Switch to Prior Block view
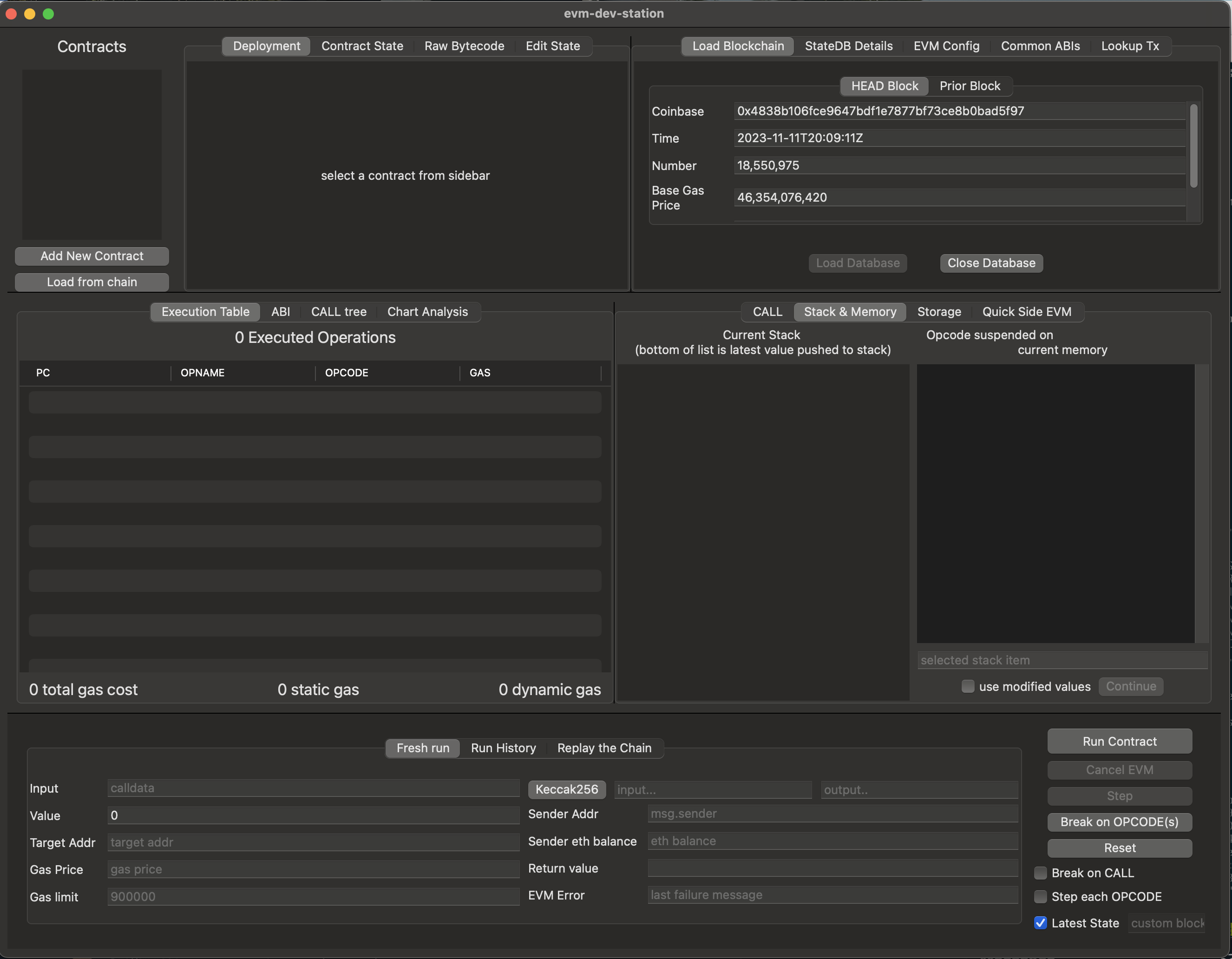The height and width of the screenshot is (959, 1232). [x=969, y=86]
